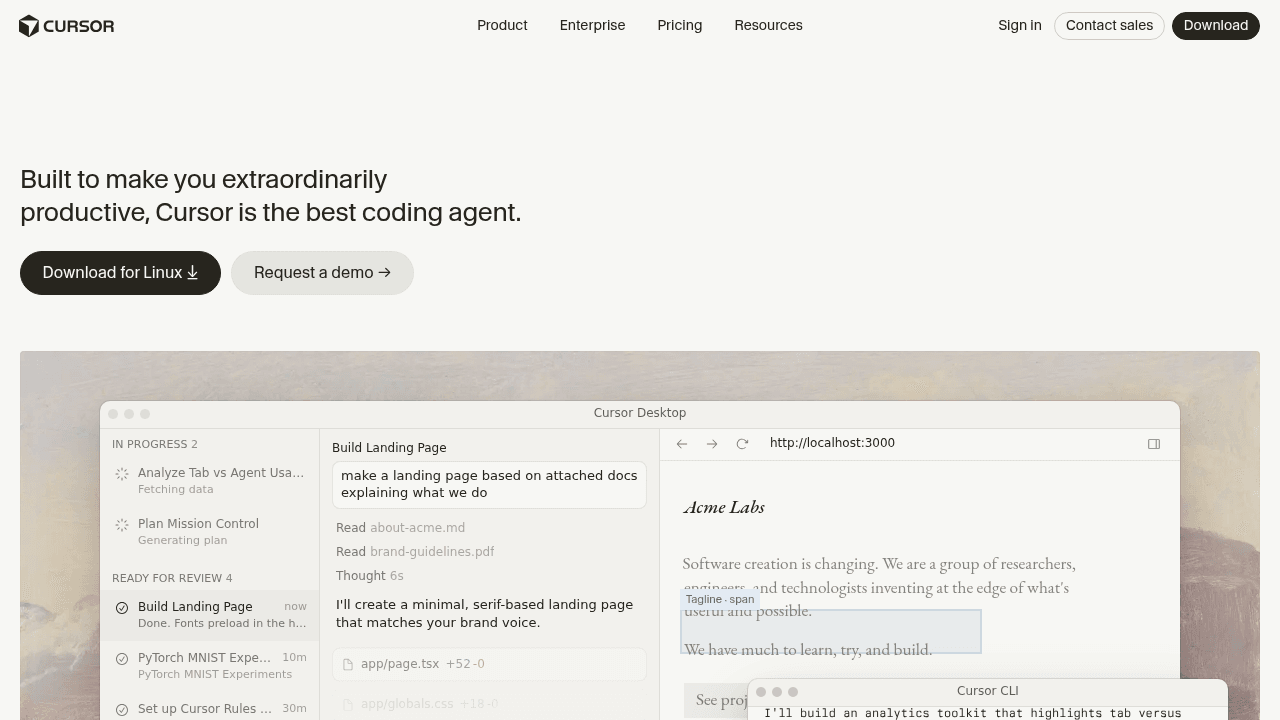Reload the localhost preview page
Screen dimensions: 1280x720
tap(742, 444)
